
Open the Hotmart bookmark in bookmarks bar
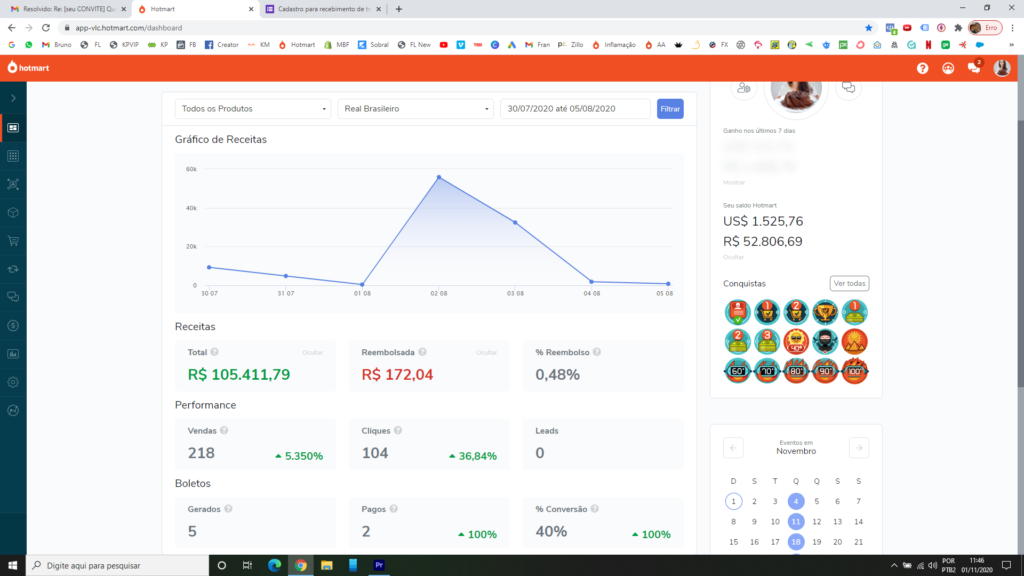pos(296,45)
